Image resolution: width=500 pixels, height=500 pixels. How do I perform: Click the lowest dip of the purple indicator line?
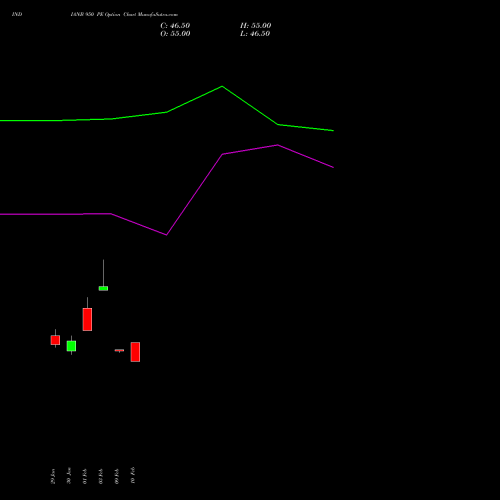coord(166,235)
